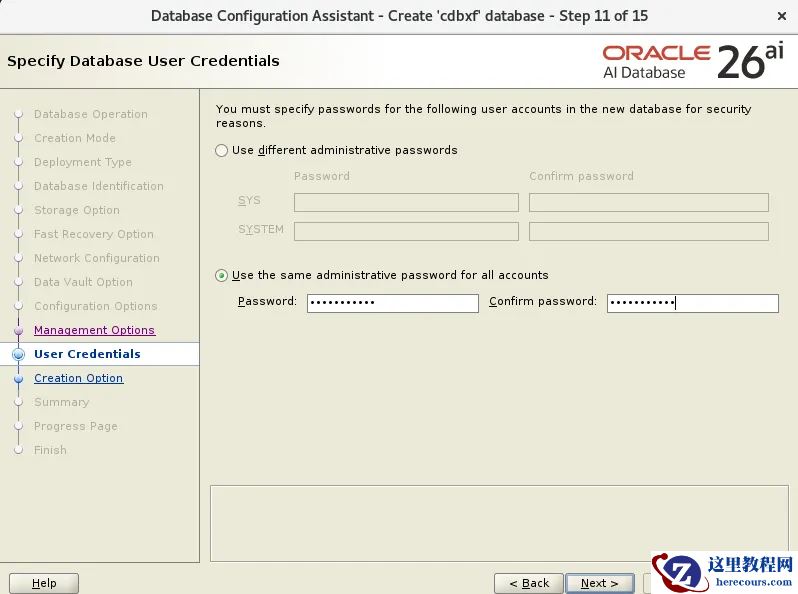Click the Data Vault Option step label
798x594 pixels.
pos(83,281)
